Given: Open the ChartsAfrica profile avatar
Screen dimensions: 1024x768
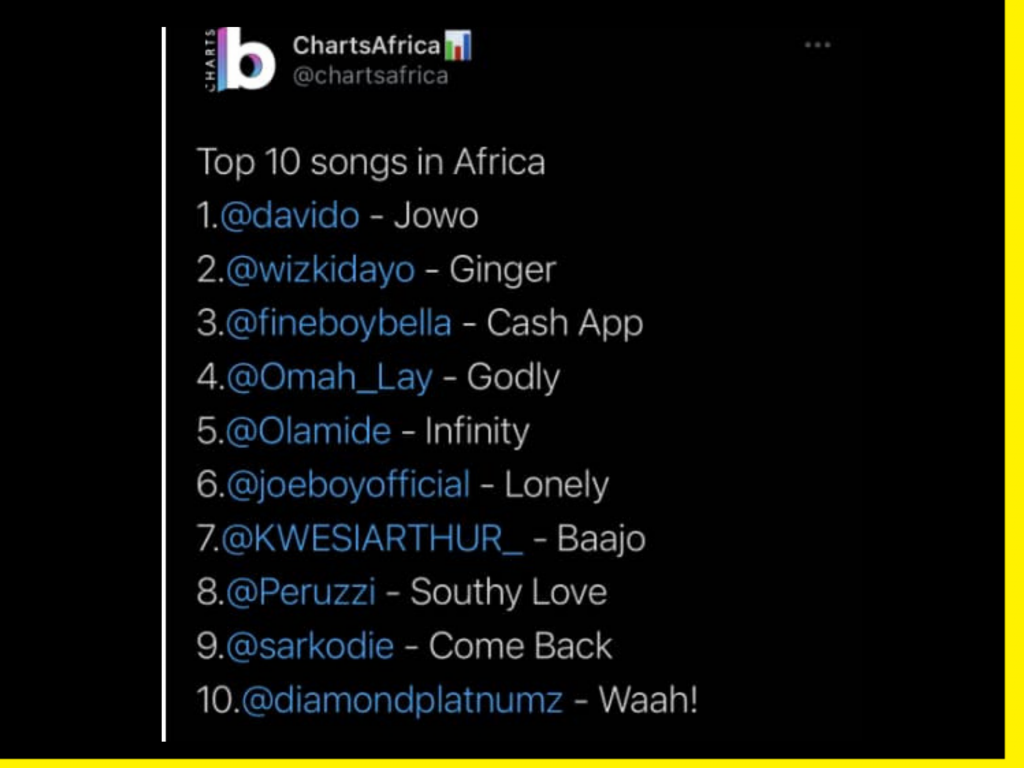Looking at the screenshot, I should pos(240,59).
